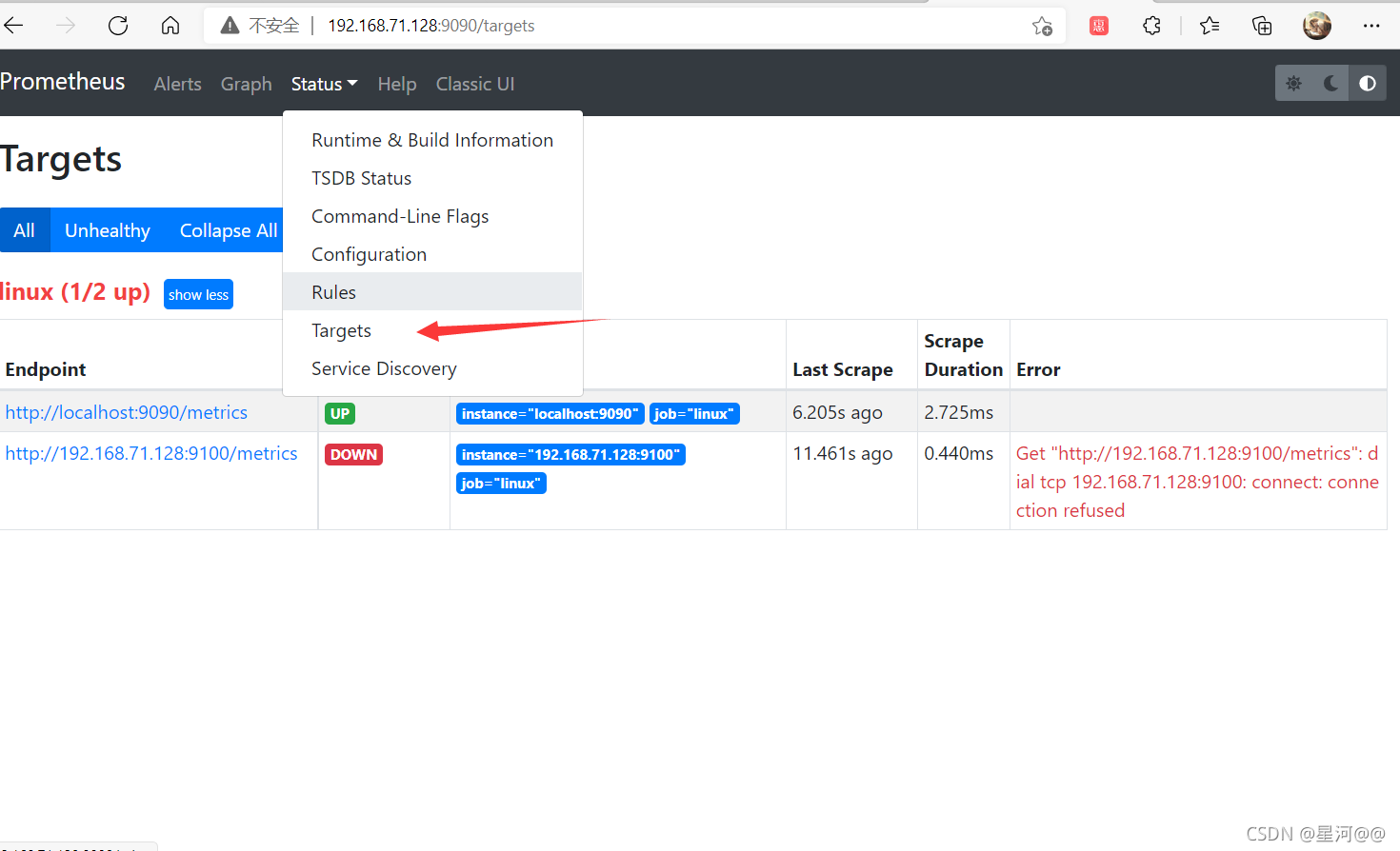Click the green UP state badge
The width and height of the screenshot is (1400, 851).
click(x=340, y=413)
